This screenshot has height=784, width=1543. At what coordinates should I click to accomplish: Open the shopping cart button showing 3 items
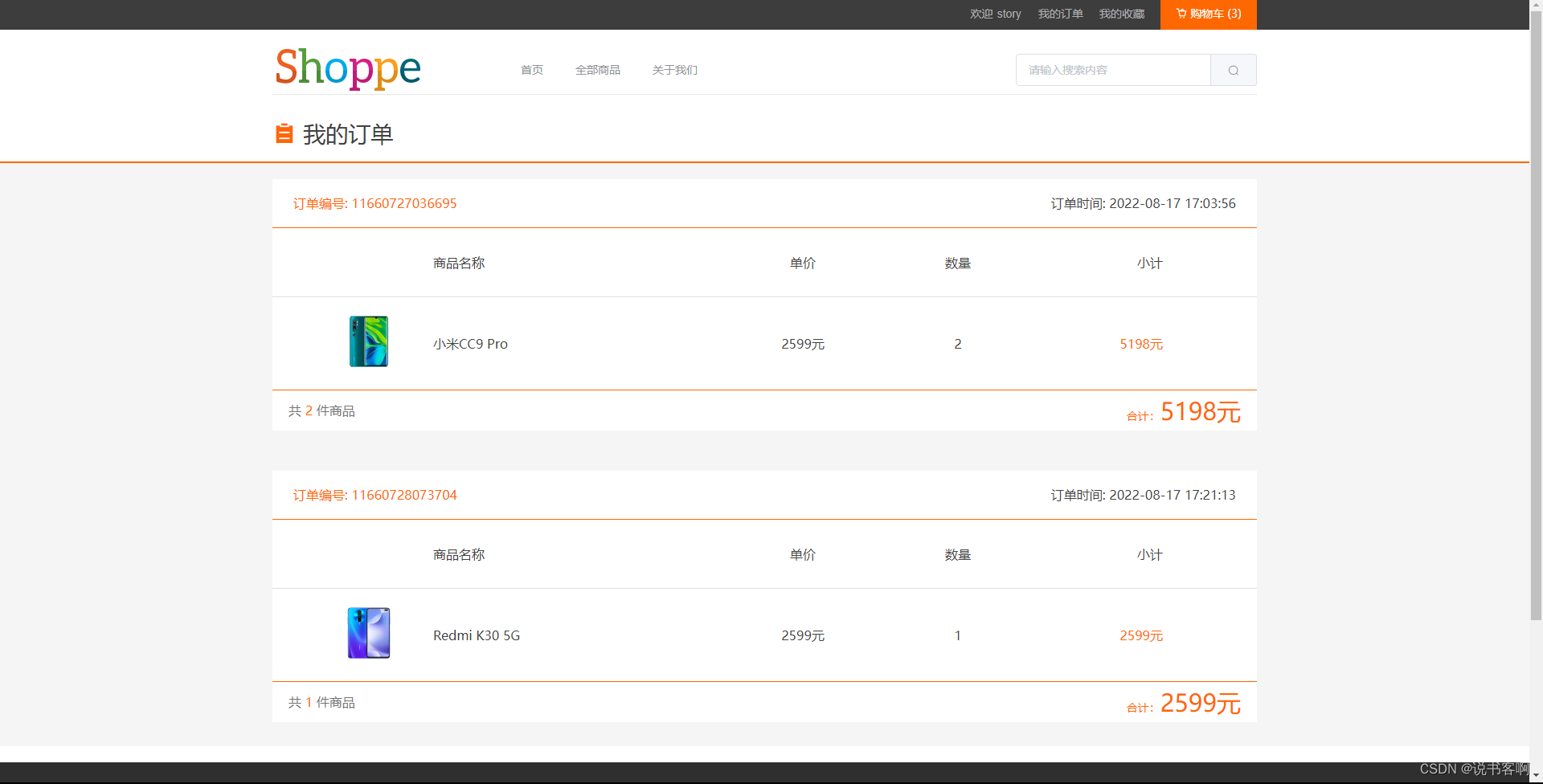[x=1208, y=14]
